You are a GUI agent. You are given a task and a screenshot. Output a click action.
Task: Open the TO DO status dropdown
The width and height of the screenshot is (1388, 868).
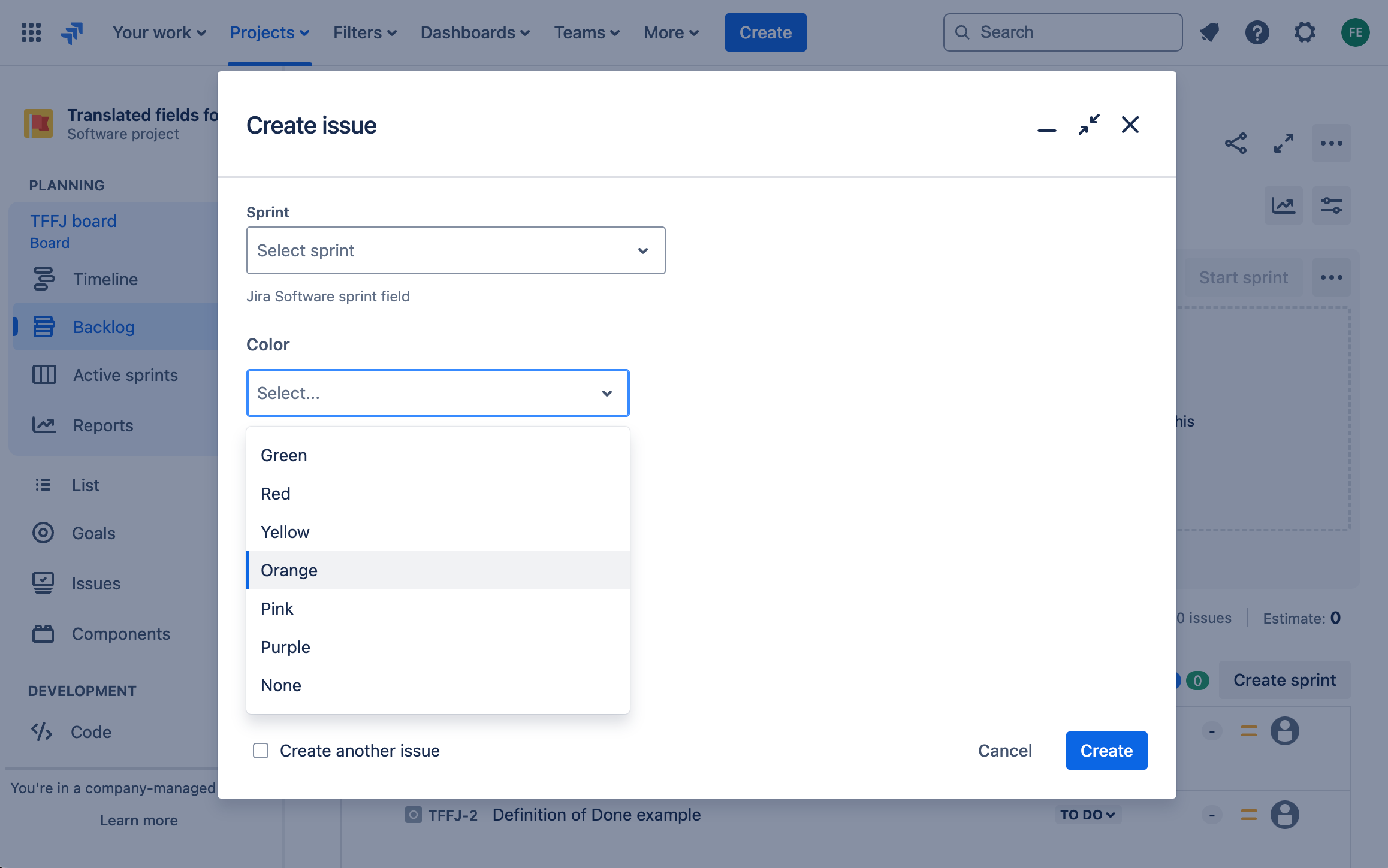1087,815
